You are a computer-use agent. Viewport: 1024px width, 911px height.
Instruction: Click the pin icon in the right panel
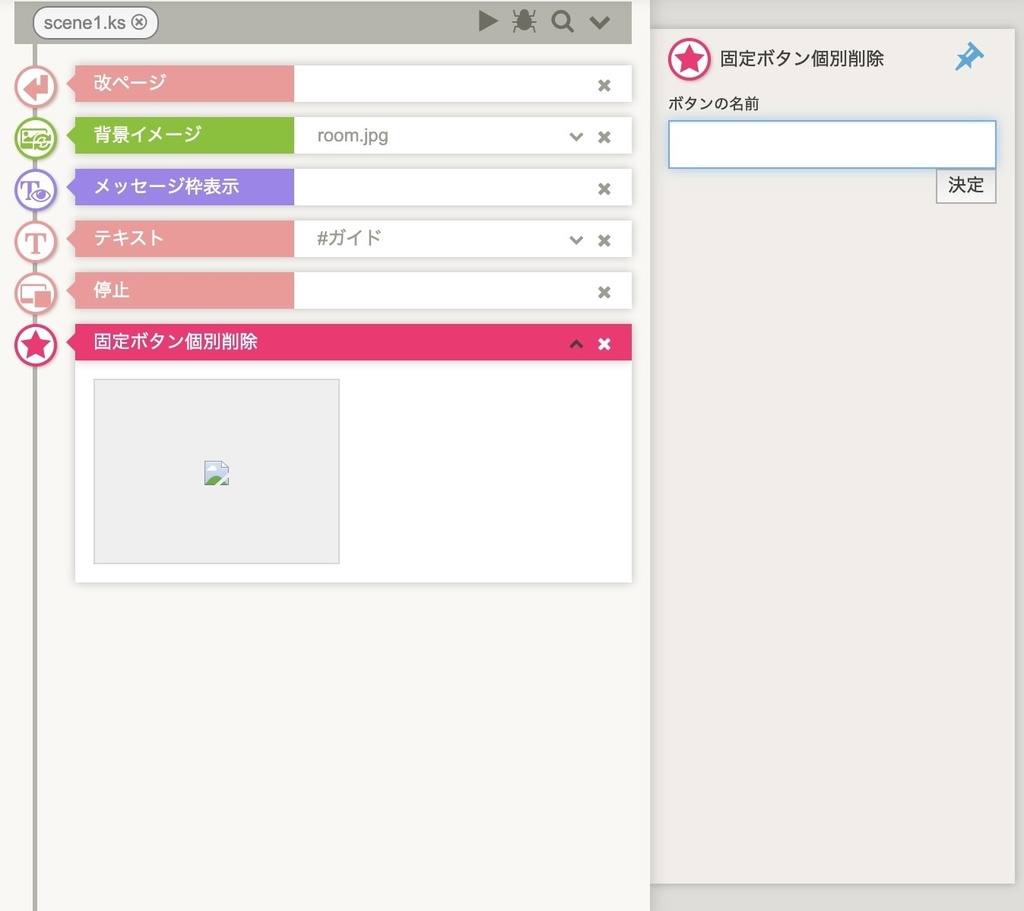968,58
